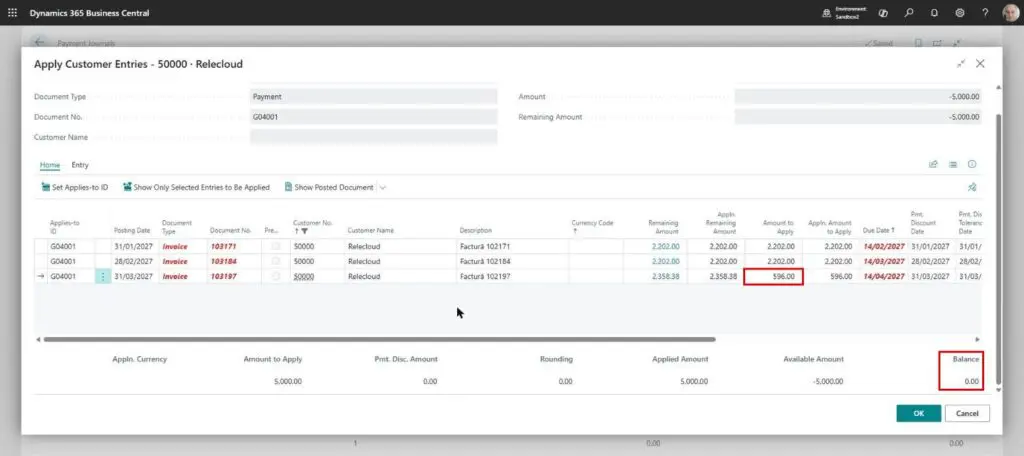Toggle Prepayment checkbox for invoice 103171

[276, 246]
